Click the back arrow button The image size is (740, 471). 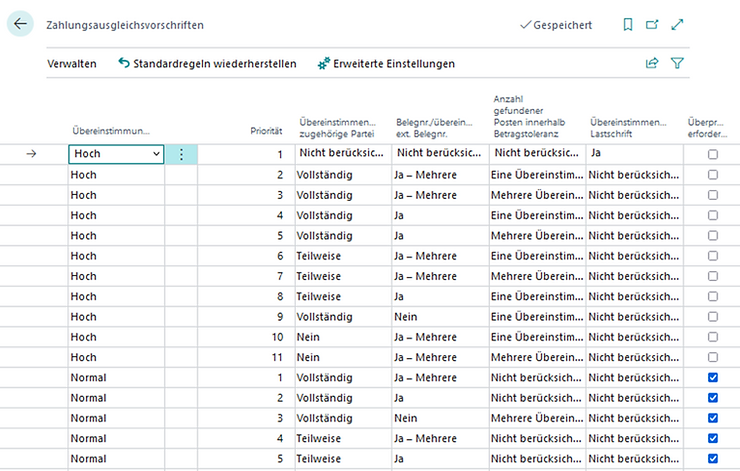[x=21, y=24]
